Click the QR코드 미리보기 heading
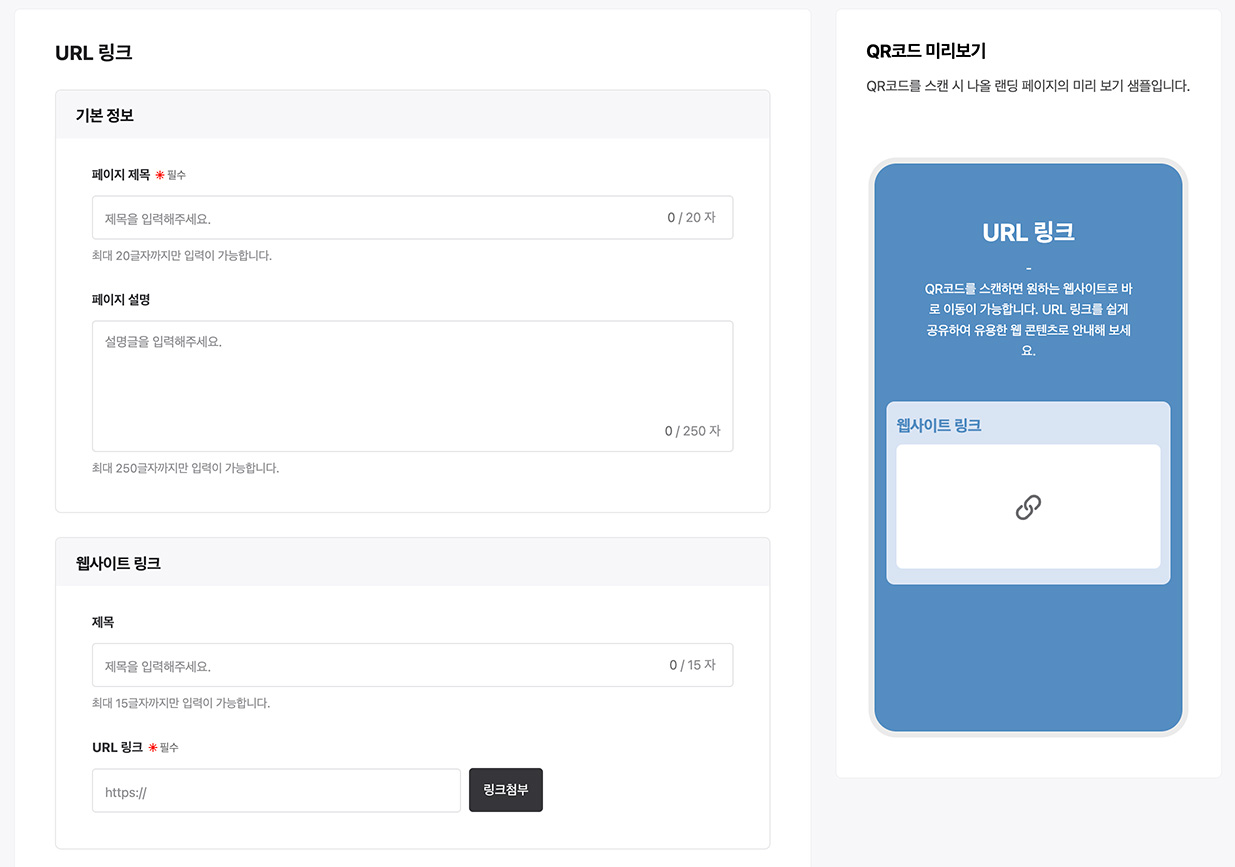1235x867 pixels. click(926, 51)
